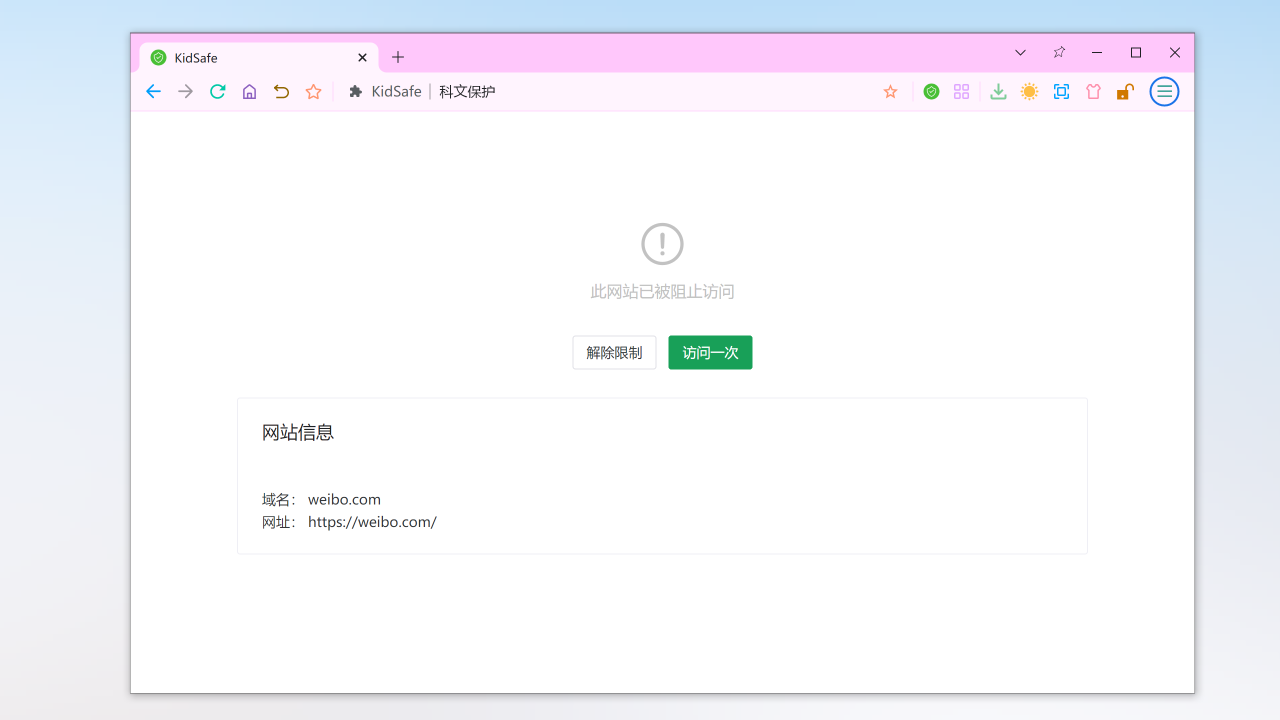Select the screenshot capture icon
The height and width of the screenshot is (720, 1280).
click(1061, 91)
